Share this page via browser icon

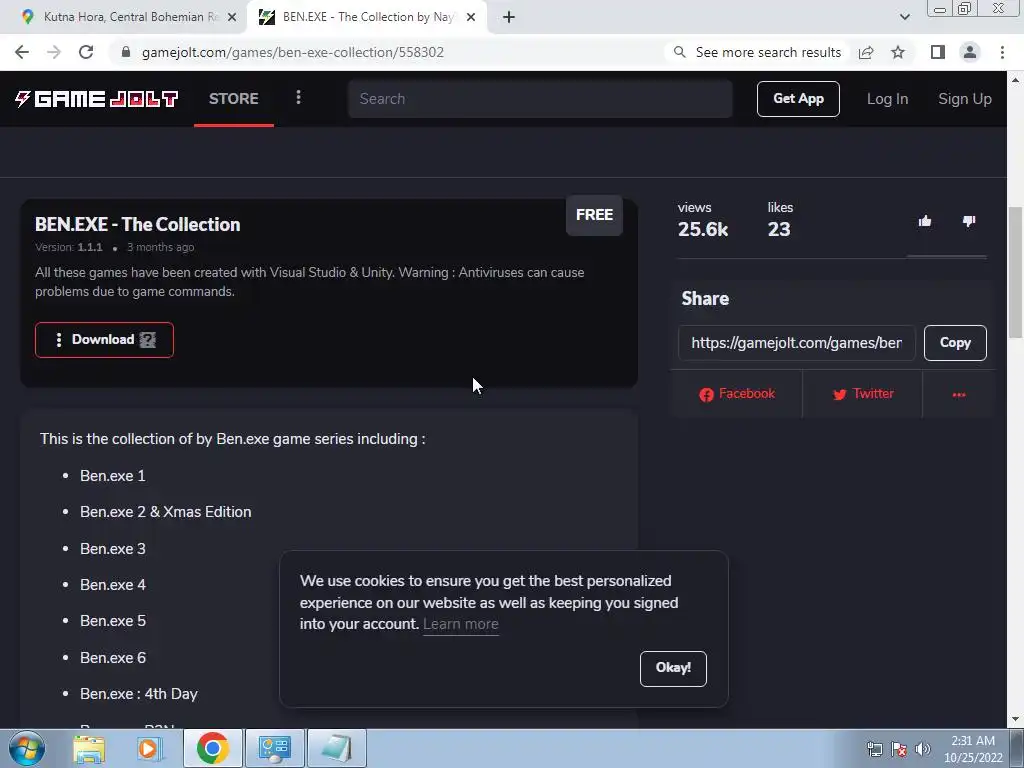866,52
